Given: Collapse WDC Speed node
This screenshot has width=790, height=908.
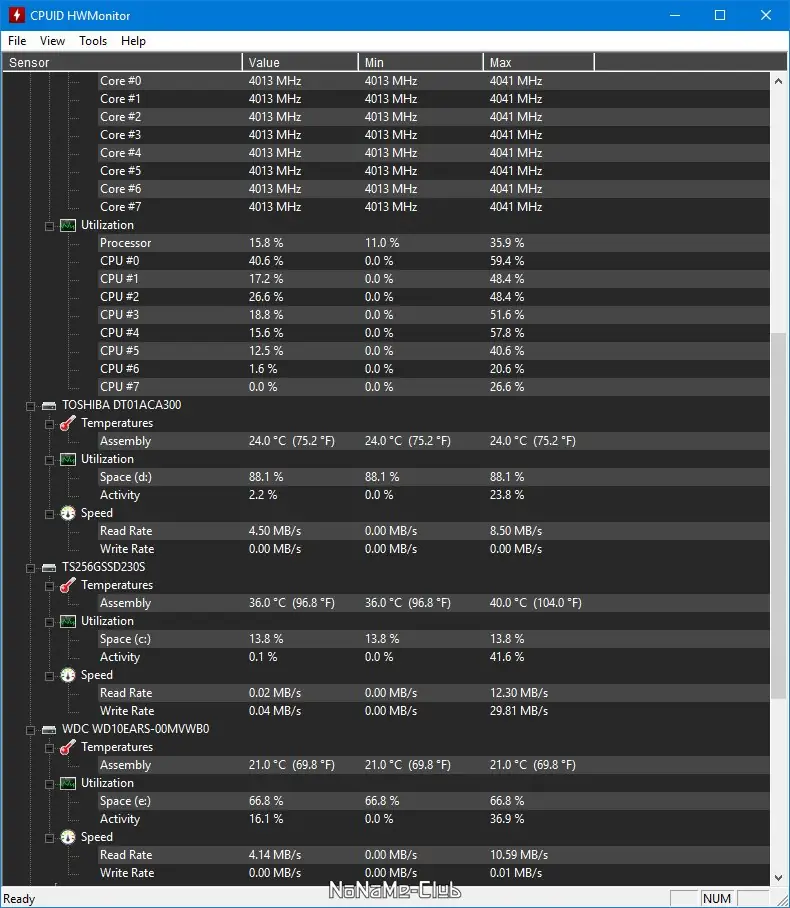Looking at the screenshot, I should 49,838.
